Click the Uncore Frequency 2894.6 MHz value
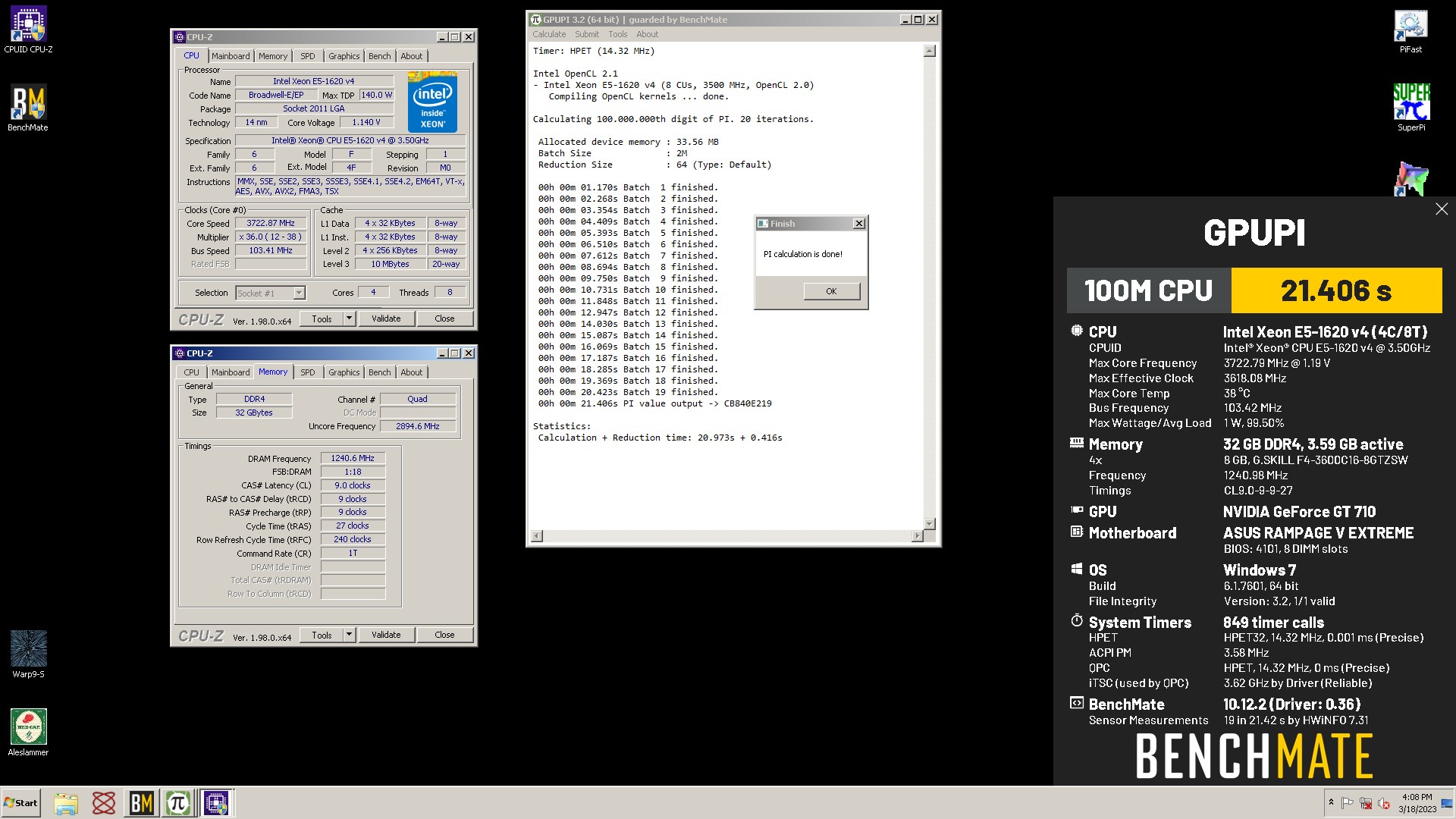The width and height of the screenshot is (1456, 819). pos(418,426)
